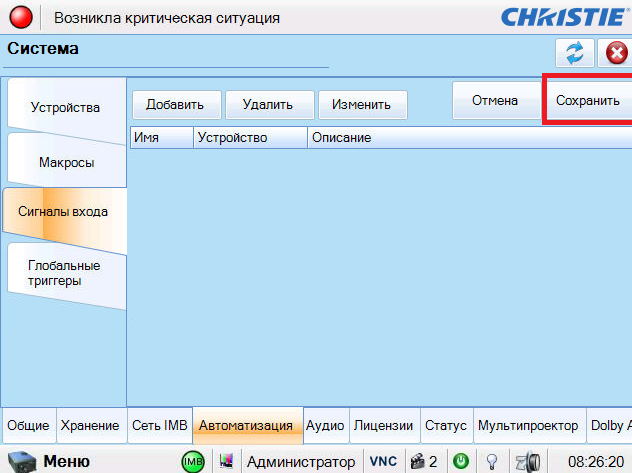The image size is (632, 473).
Task: Click the red critical alarm indicator
Action: (x=21, y=18)
